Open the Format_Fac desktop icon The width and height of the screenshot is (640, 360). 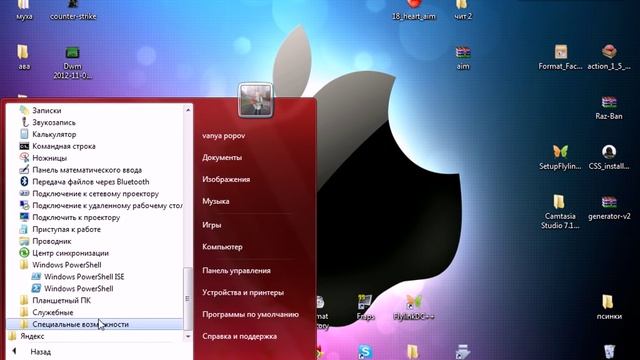(x=560, y=57)
